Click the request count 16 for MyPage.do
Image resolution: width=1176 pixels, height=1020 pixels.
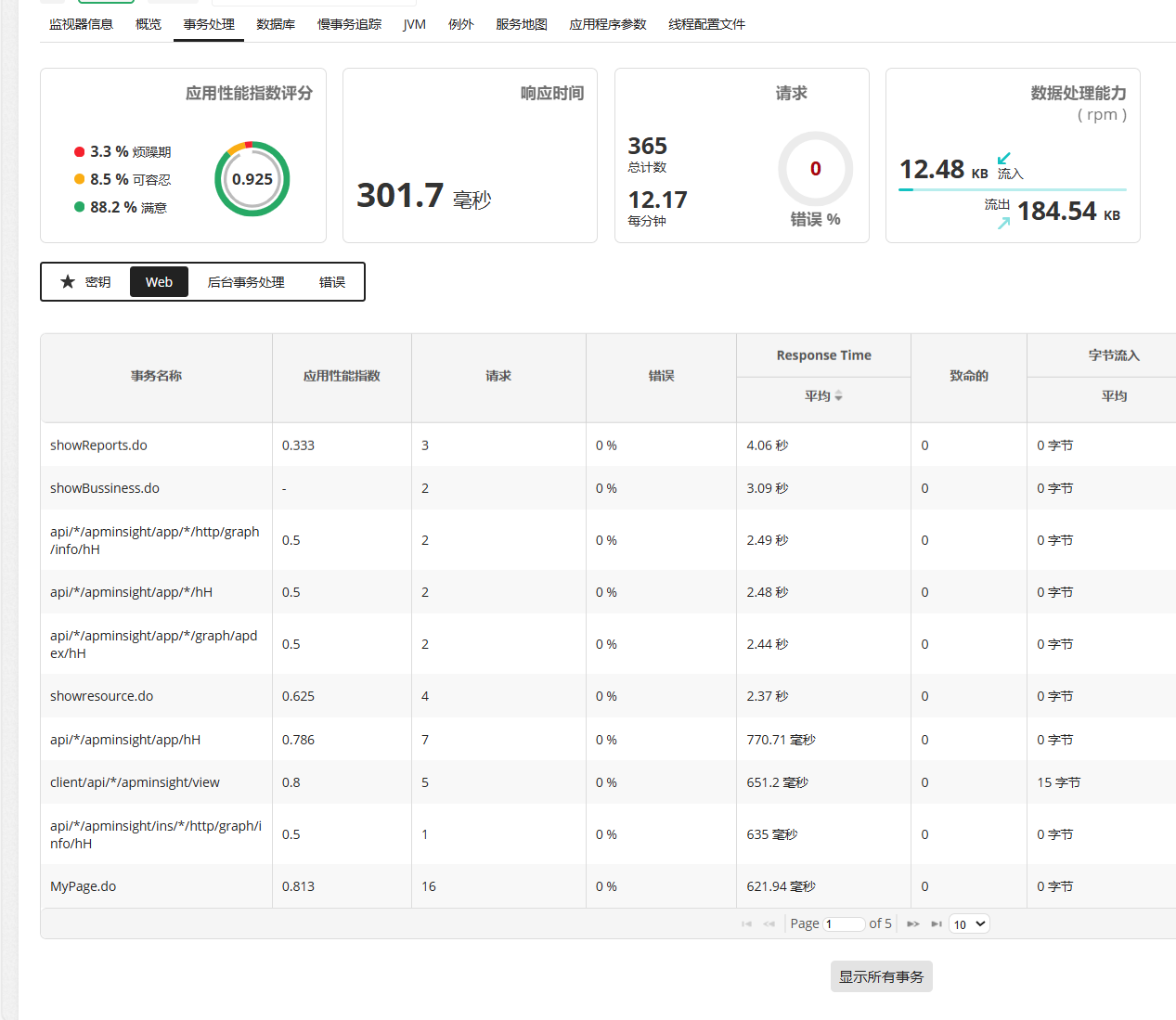[429, 886]
